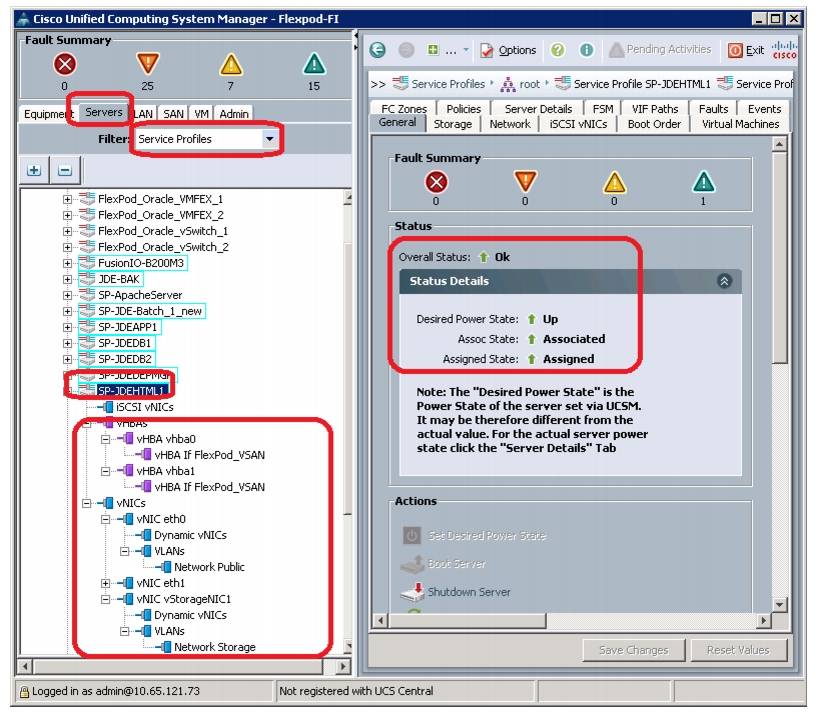Click the Options checkmark icon
This screenshot has height=723, width=819.
point(487,50)
